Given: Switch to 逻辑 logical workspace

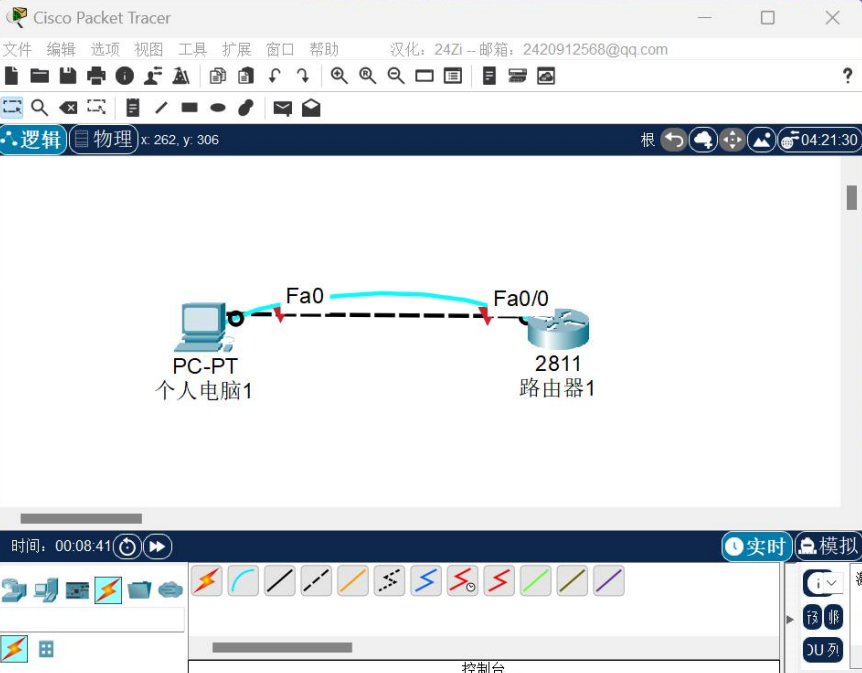Looking at the screenshot, I should tap(33, 139).
